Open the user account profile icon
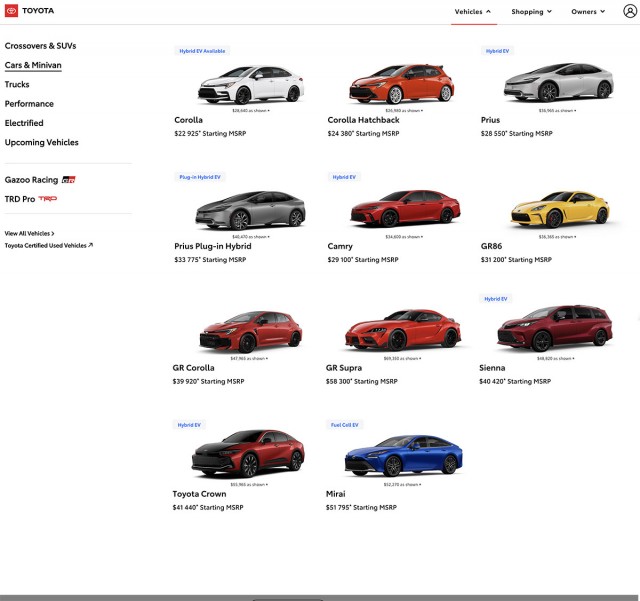 (630, 11)
